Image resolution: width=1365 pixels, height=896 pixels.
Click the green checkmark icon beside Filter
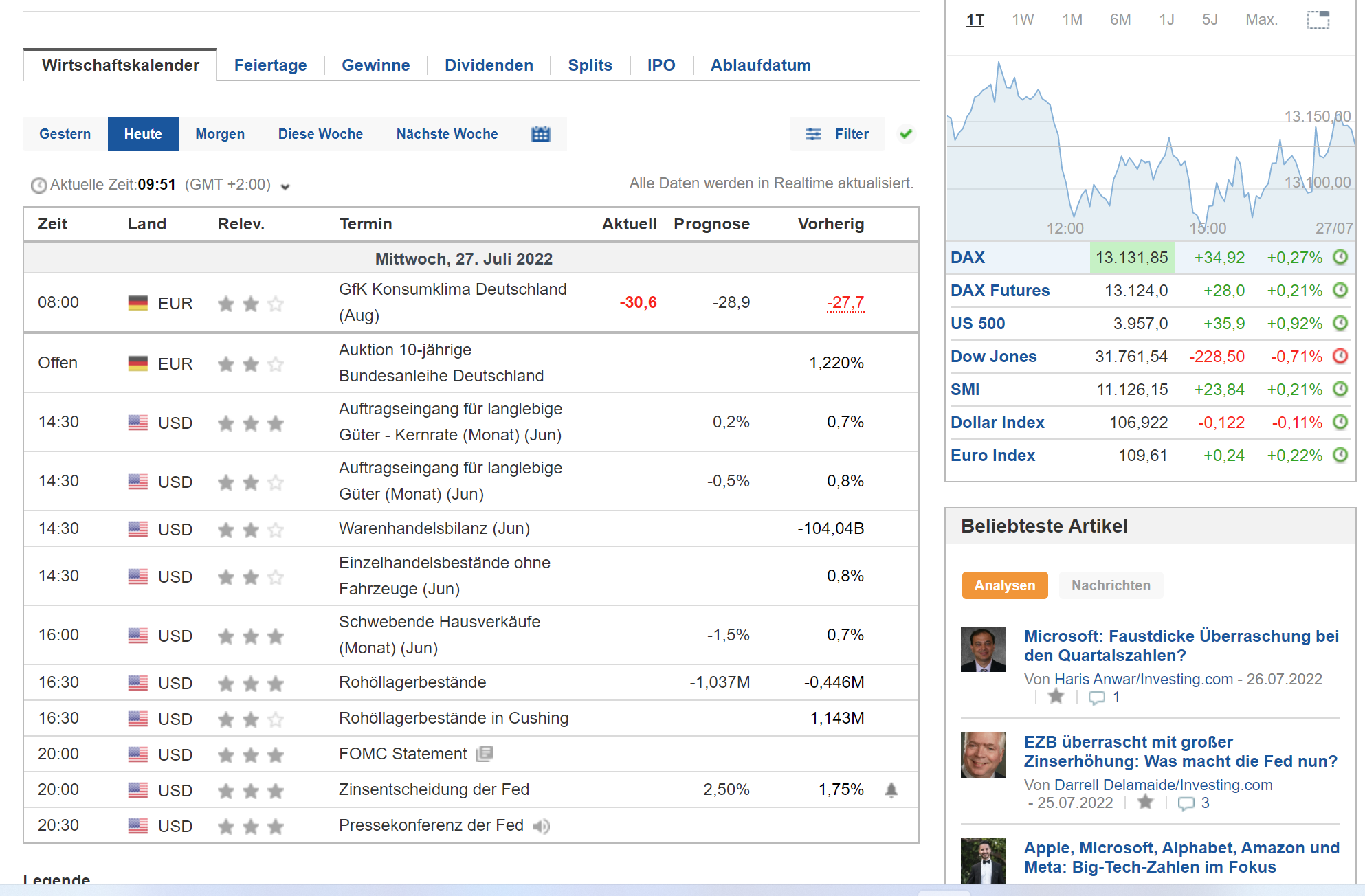pos(906,134)
